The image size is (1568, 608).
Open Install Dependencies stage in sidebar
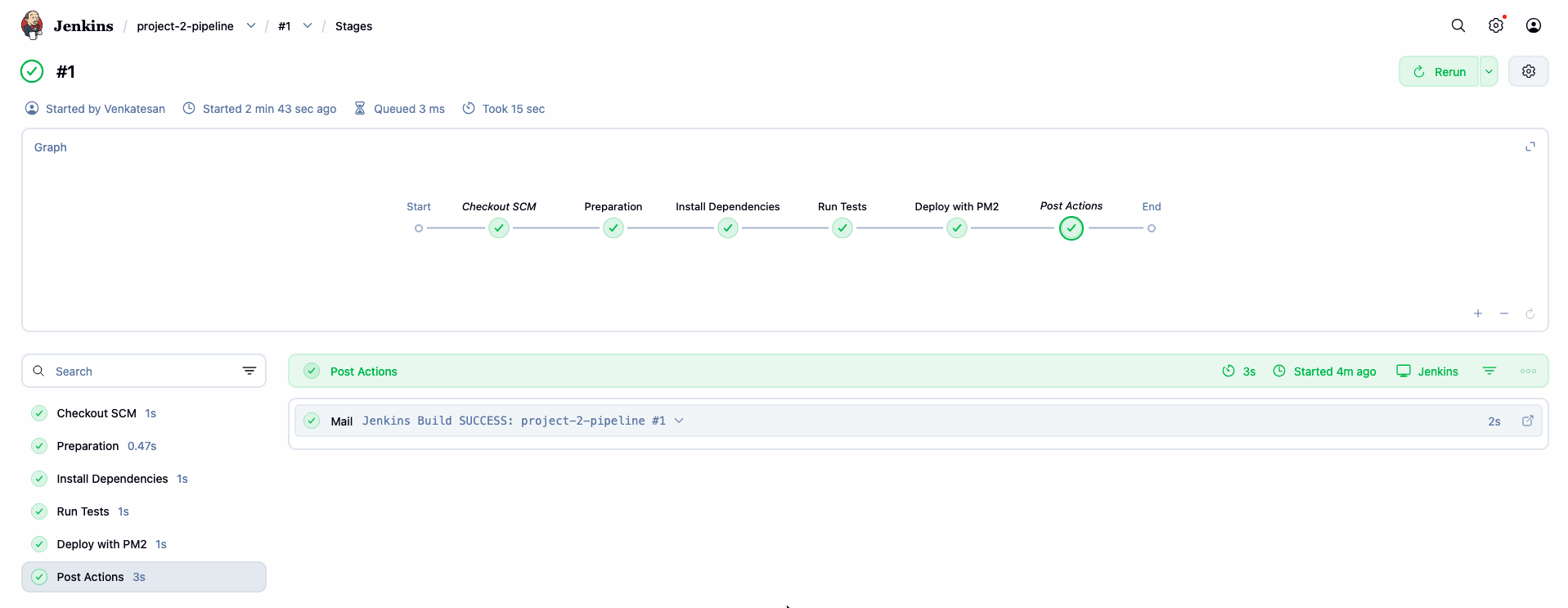tap(144, 479)
